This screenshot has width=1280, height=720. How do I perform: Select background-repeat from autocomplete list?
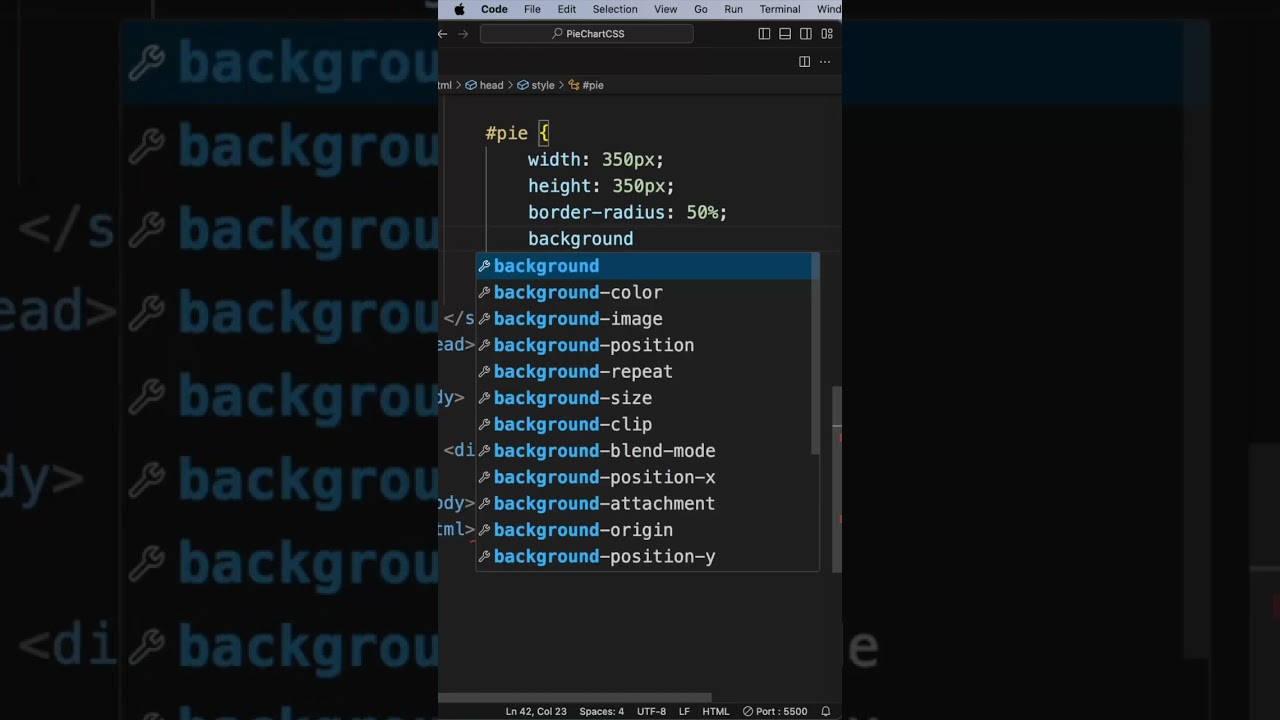coord(647,372)
